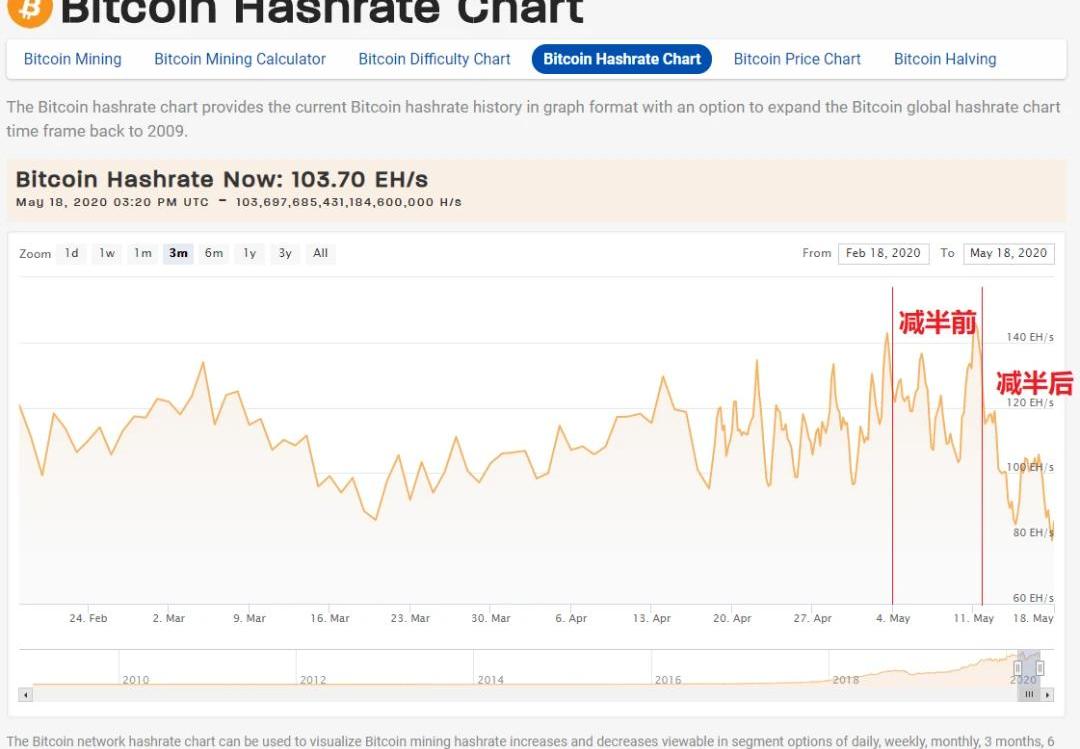Click the '9. Mar' date label
The image size is (1080, 749).
[249, 619]
